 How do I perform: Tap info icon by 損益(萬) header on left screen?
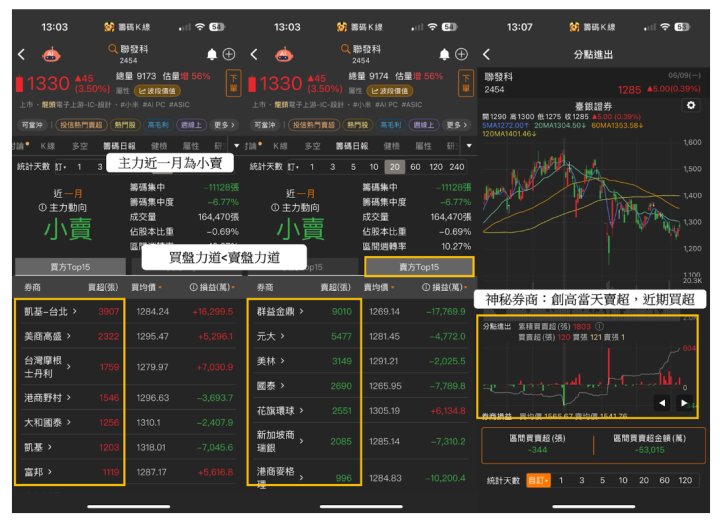tap(193, 287)
